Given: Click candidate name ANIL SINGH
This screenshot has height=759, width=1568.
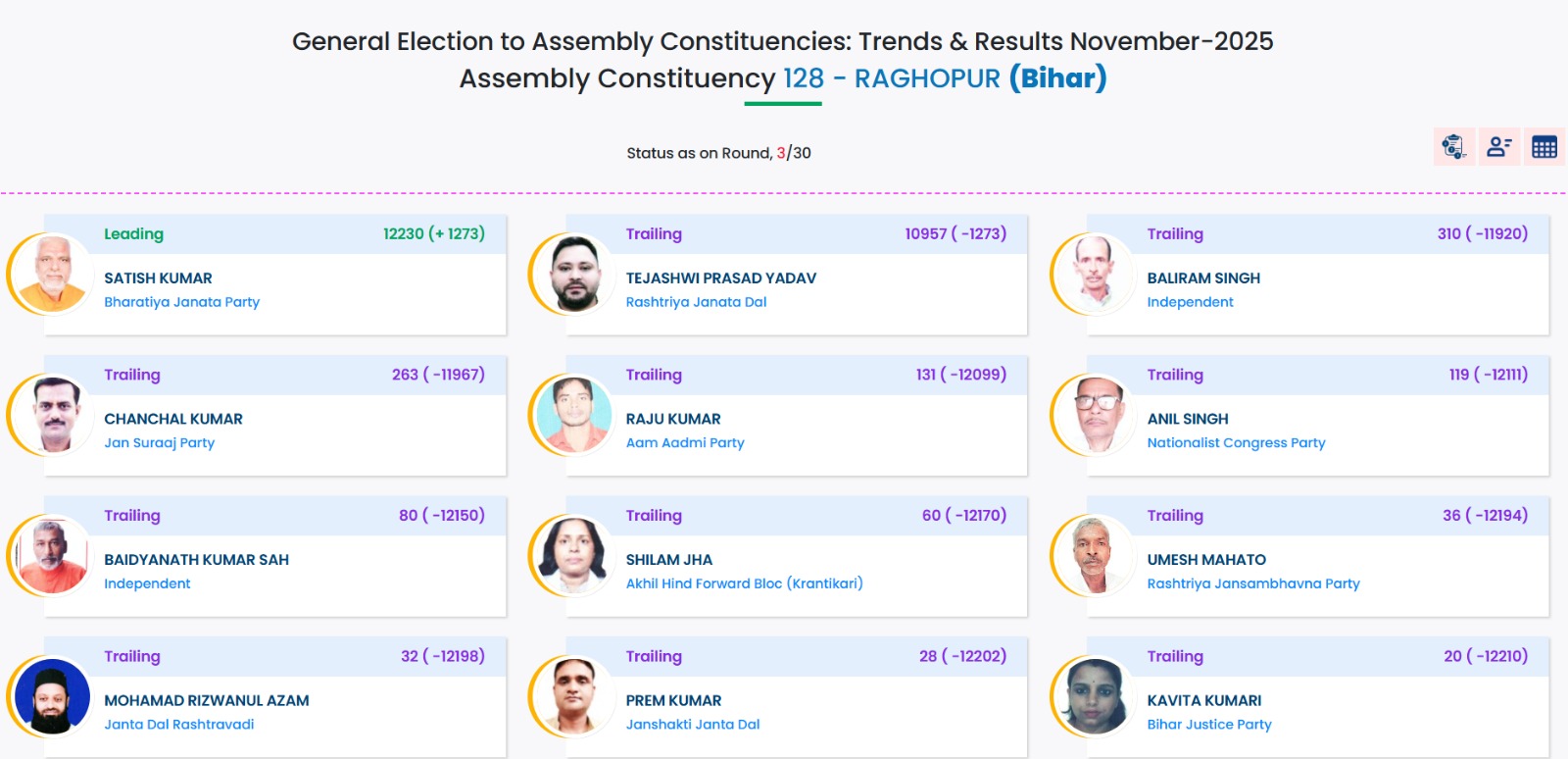Looking at the screenshot, I should click(1187, 419).
